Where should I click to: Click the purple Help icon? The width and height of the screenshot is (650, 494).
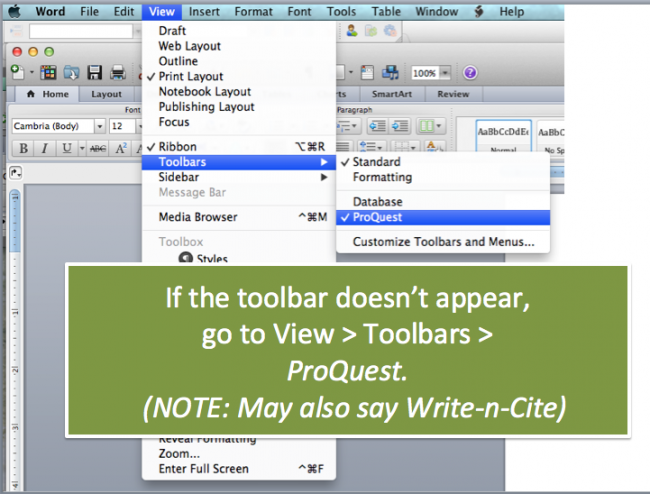(470, 73)
